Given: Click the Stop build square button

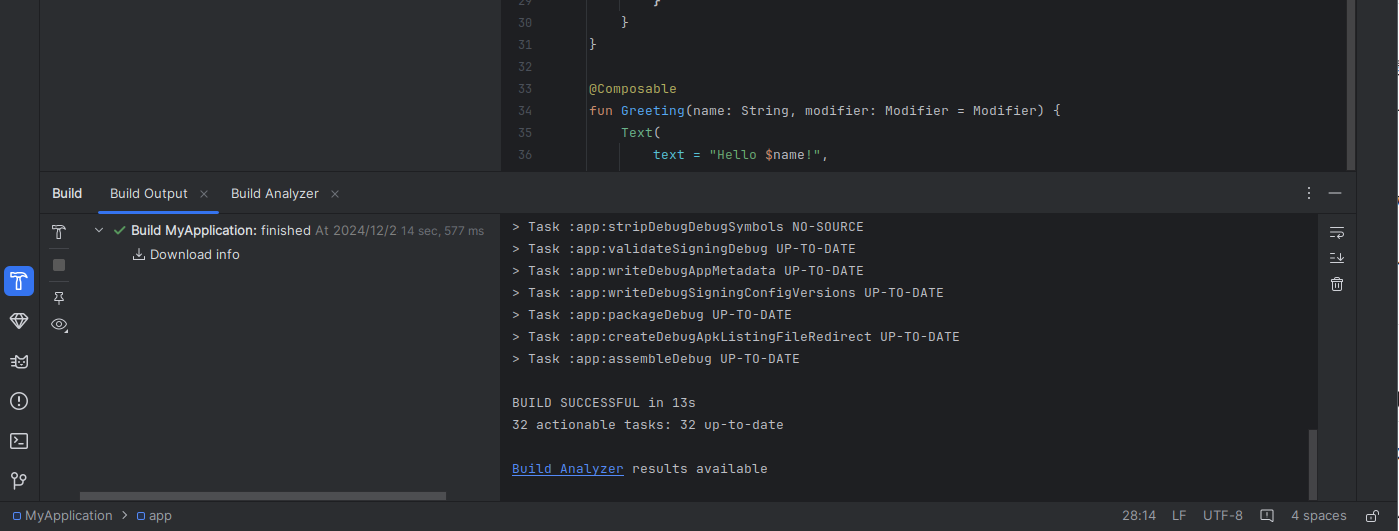Looking at the screenshot, I should coord(59,265).
